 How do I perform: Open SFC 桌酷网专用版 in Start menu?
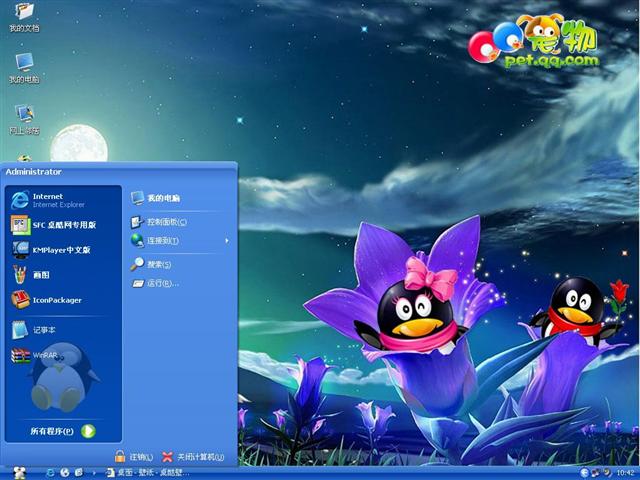(63, 225)
